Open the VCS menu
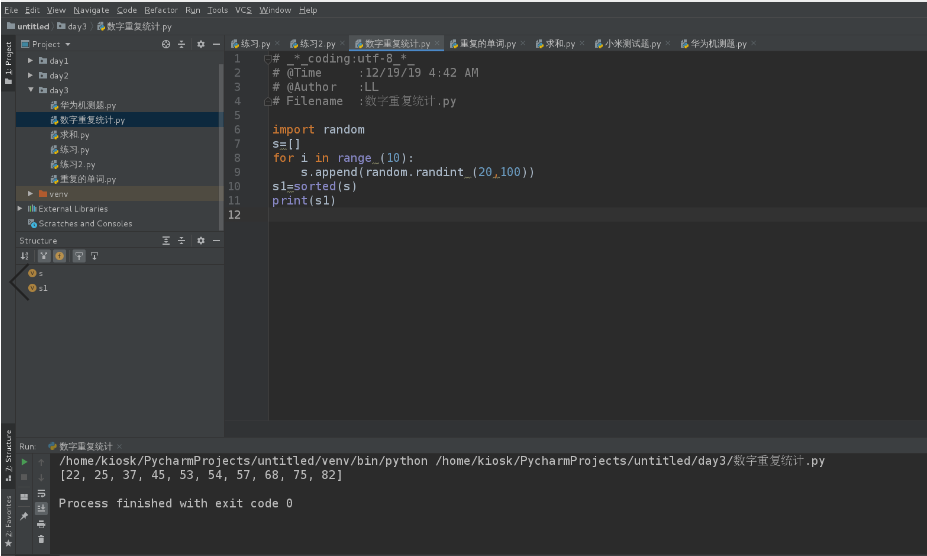The height and width of the screenshot is (556, 927). 243,10
